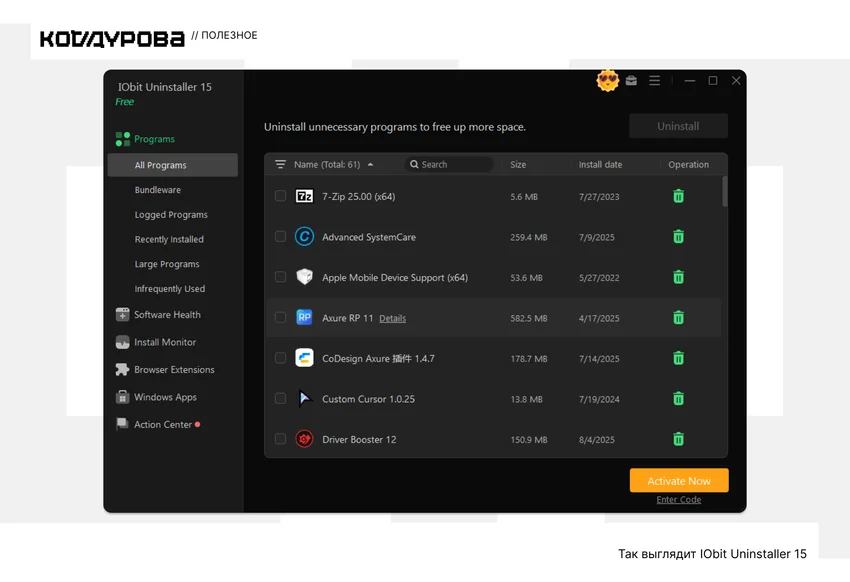
Task: Select All Programs in sidebar
Action: (172, 165)
